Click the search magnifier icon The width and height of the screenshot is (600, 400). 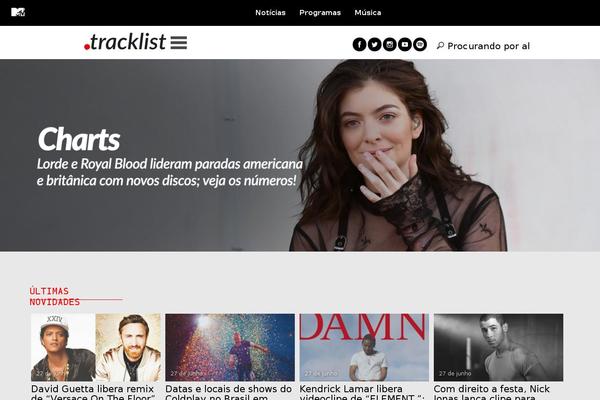coord(440,46)
